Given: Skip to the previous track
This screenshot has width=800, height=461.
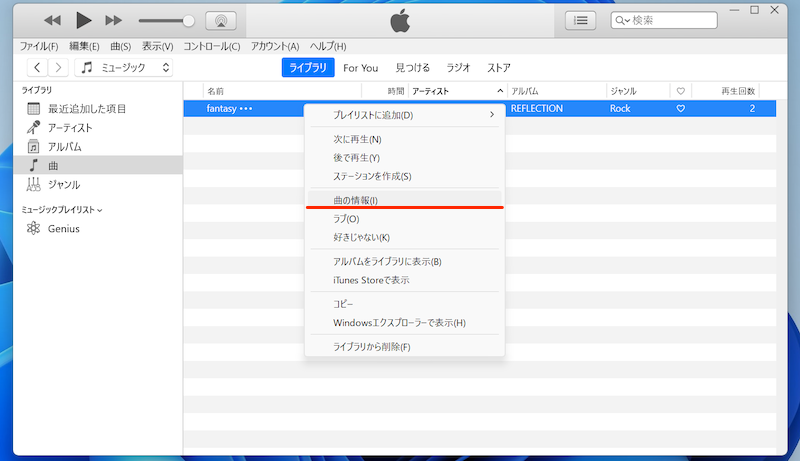Looking at the screenshot, I should 52,20.
